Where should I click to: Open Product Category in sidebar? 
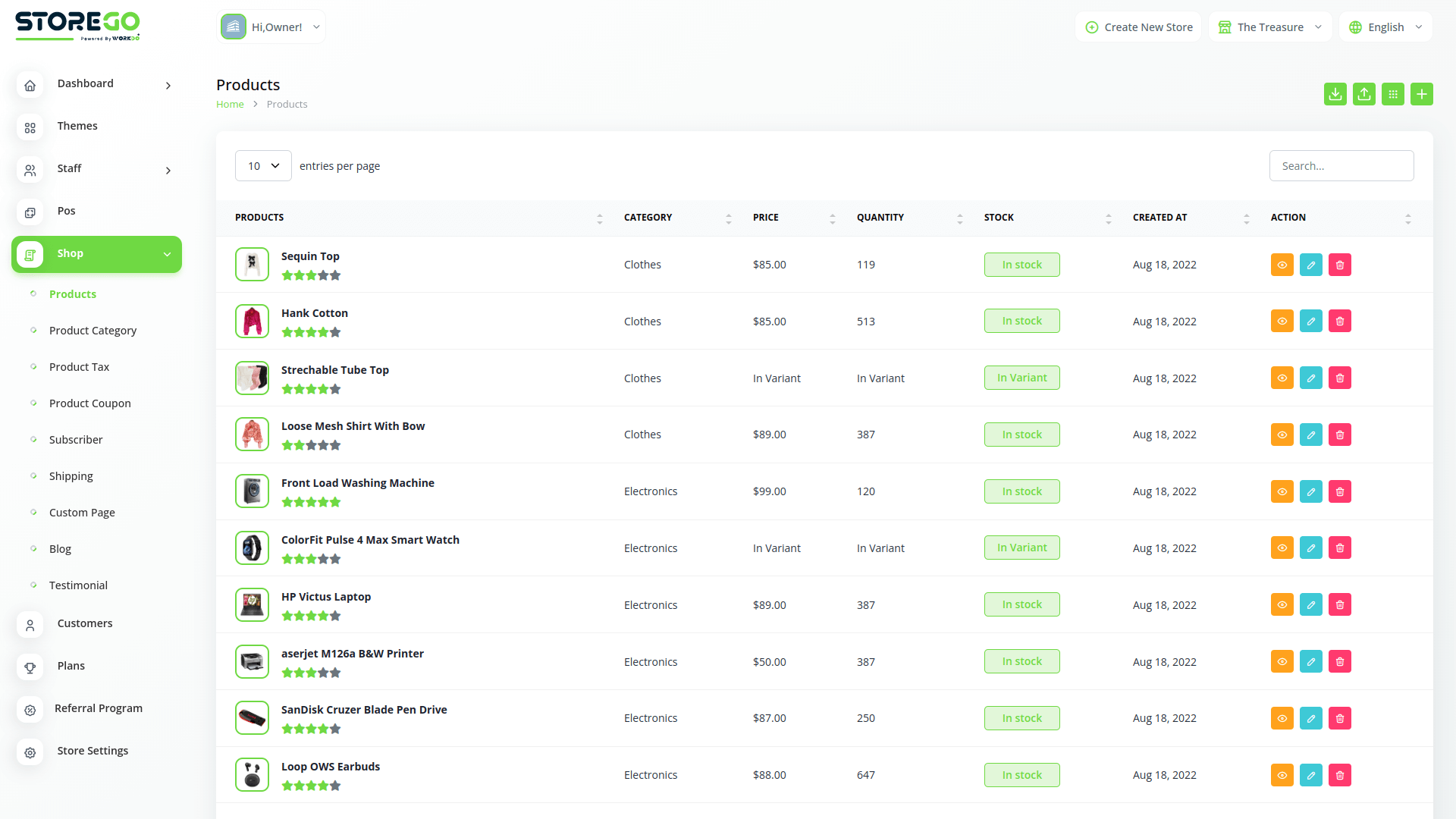click(x=93, y=331)
